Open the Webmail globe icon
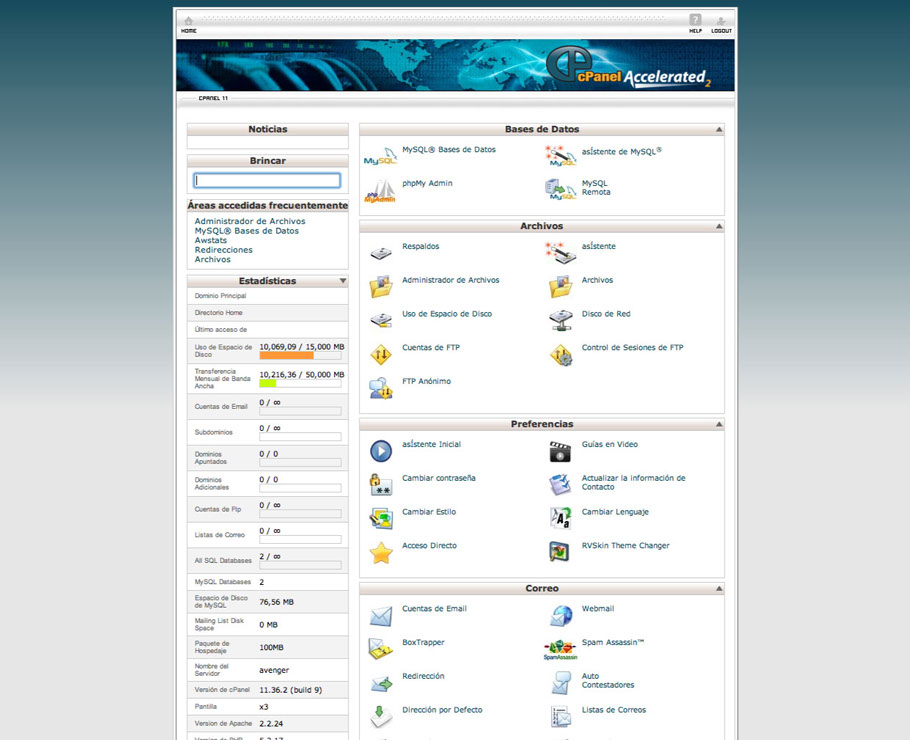 click(x=561, y=616)
